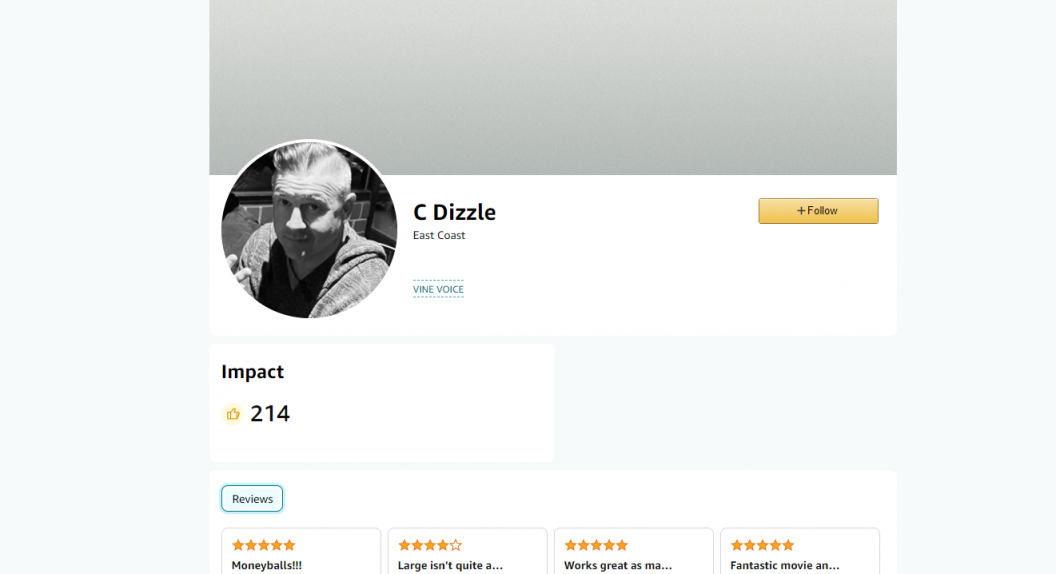Click the East Coast location text
Image resolution: width=1056 pixels, height=574 pixels.
tap(439, 235)
